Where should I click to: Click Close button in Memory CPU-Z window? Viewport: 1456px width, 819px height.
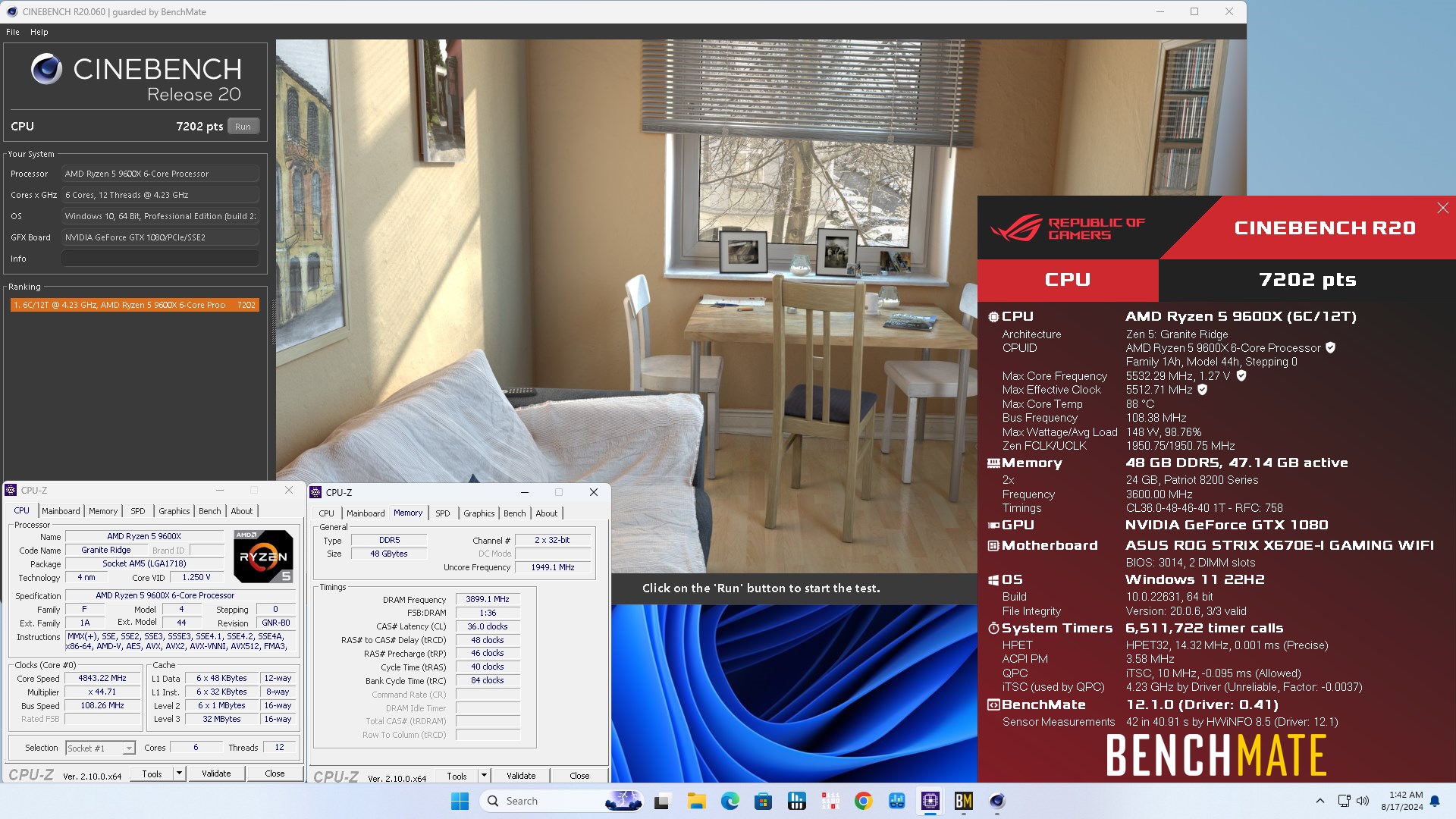click(579, 776)
